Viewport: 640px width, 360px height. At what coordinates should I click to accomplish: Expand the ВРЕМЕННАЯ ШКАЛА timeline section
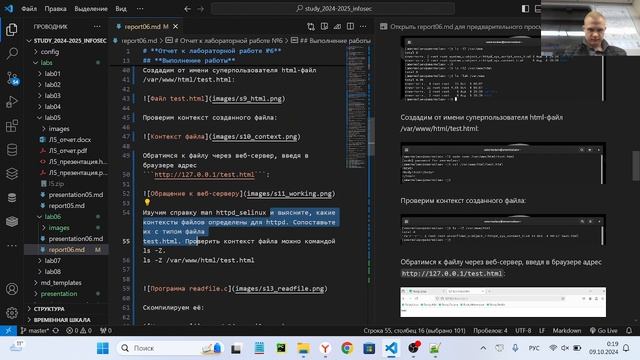coord(62,320)
